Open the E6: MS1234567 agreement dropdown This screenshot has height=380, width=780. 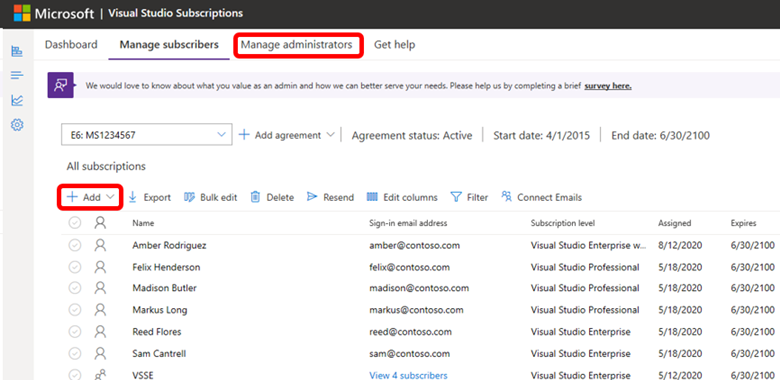point(147,135)
